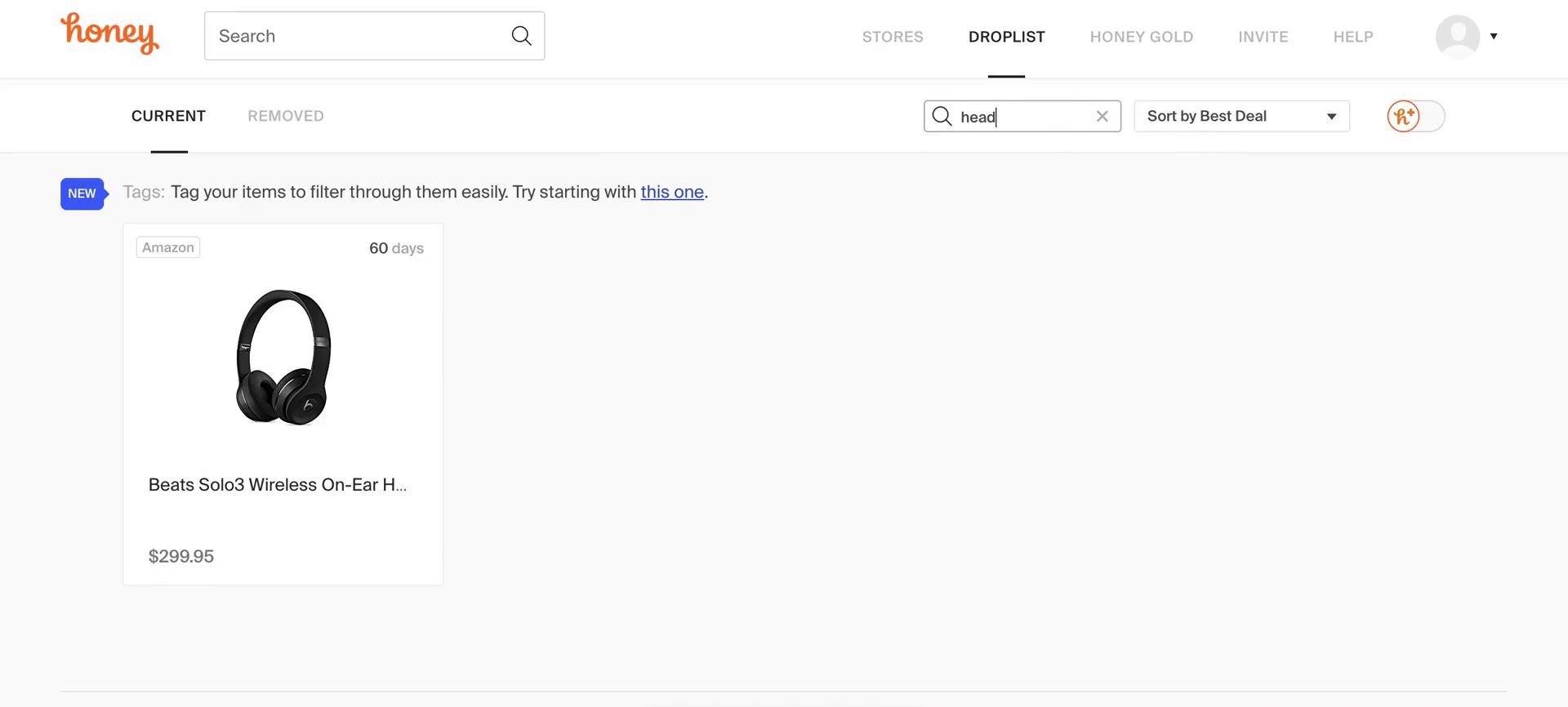
Task: Open the Sort by Best Deal dropdown
Action: point(1241,116)
